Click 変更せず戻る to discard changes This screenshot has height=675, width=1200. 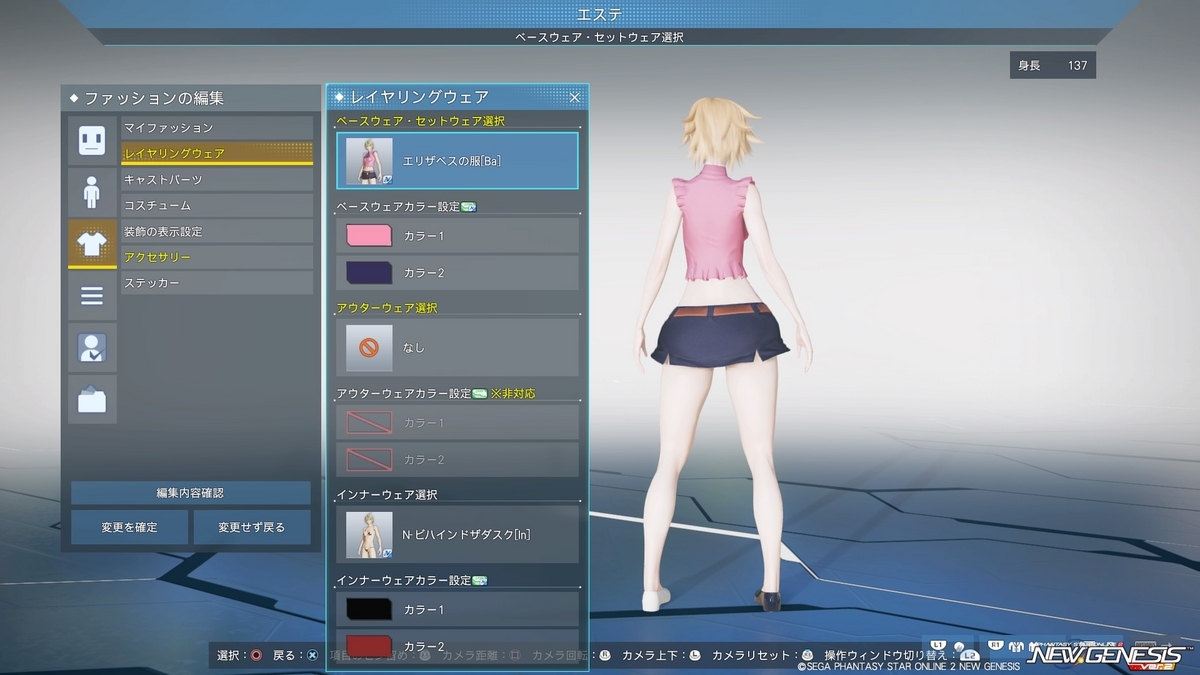252,527
